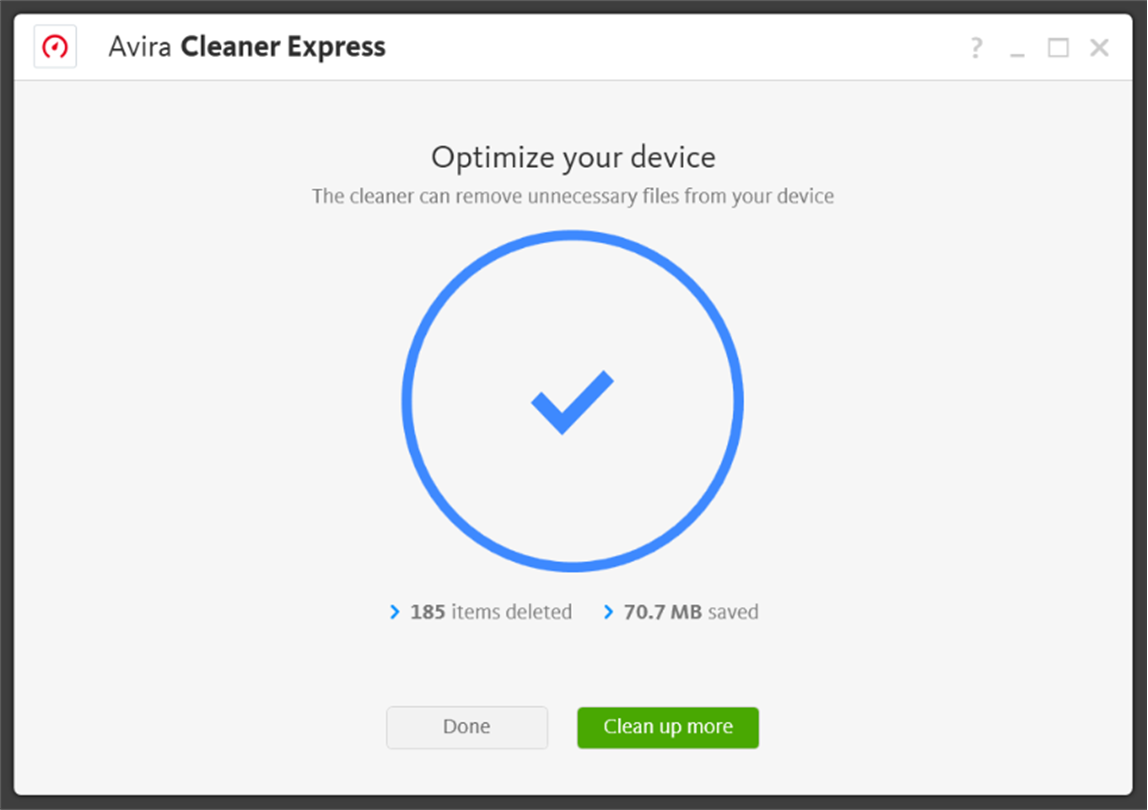Click the 'Avira' word in title

140,47
